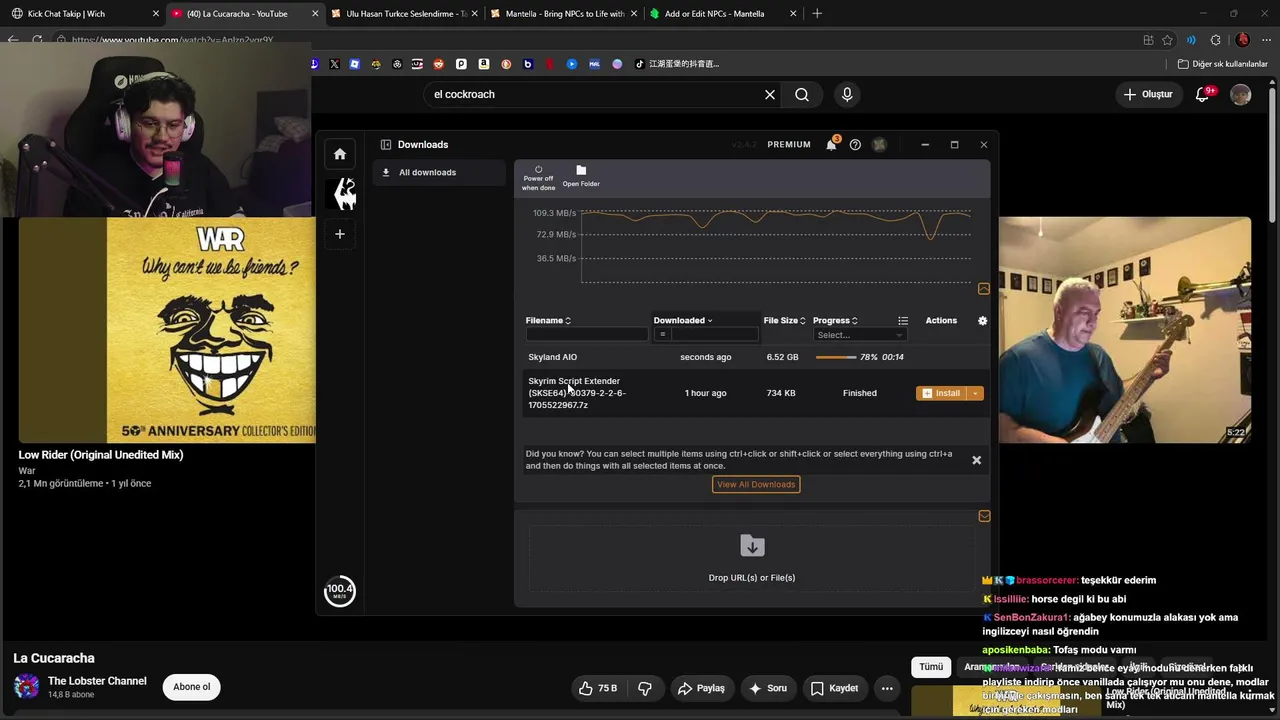Screen dimensions: 1280x720
Task: Select the Tümü filter chip
Action: pos(931,667)
